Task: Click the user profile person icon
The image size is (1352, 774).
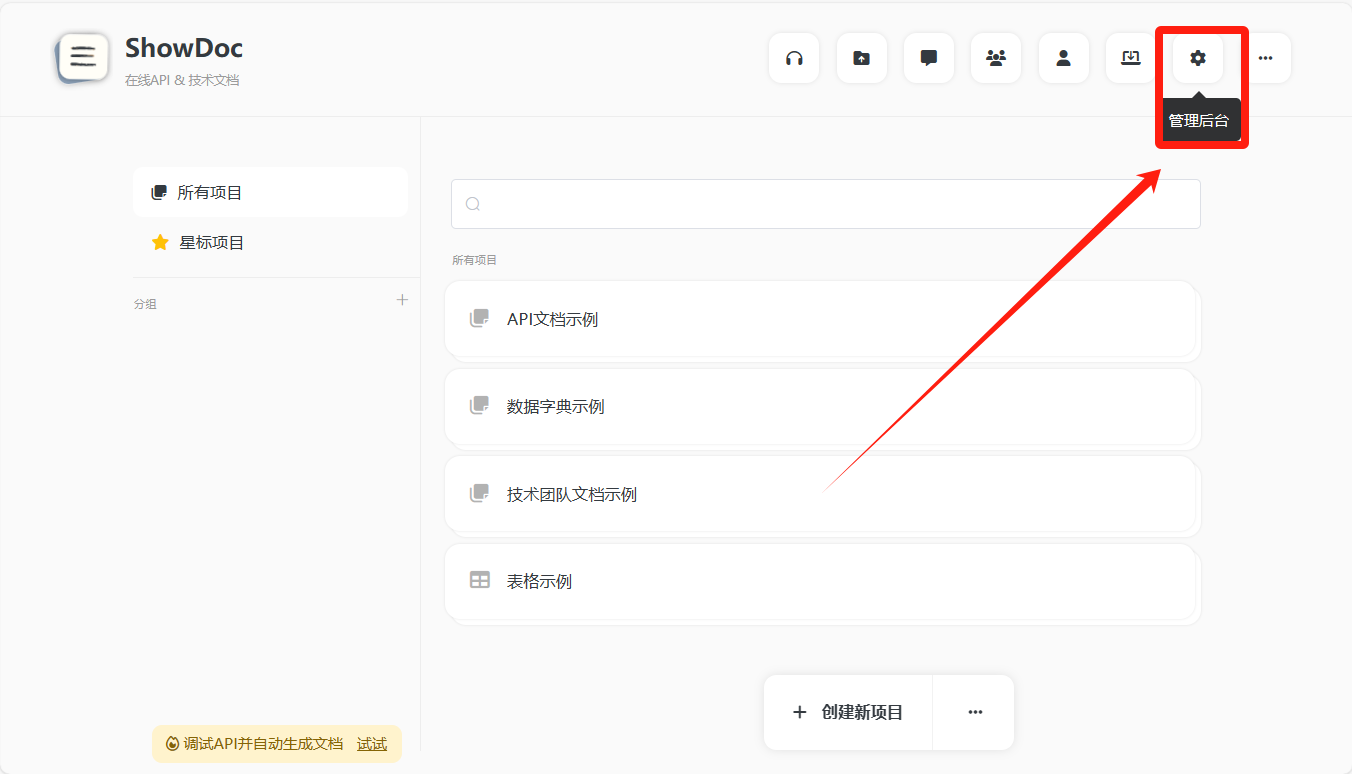Action: (1063, 58)
